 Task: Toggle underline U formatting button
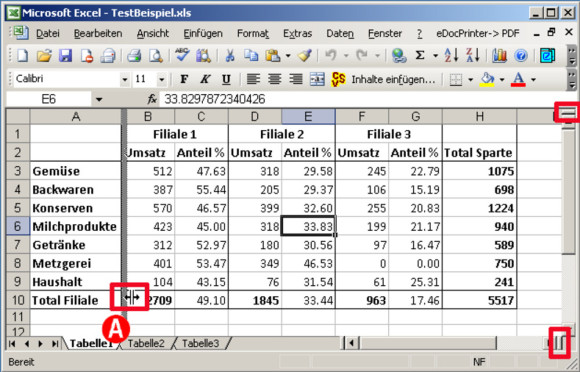226,79
